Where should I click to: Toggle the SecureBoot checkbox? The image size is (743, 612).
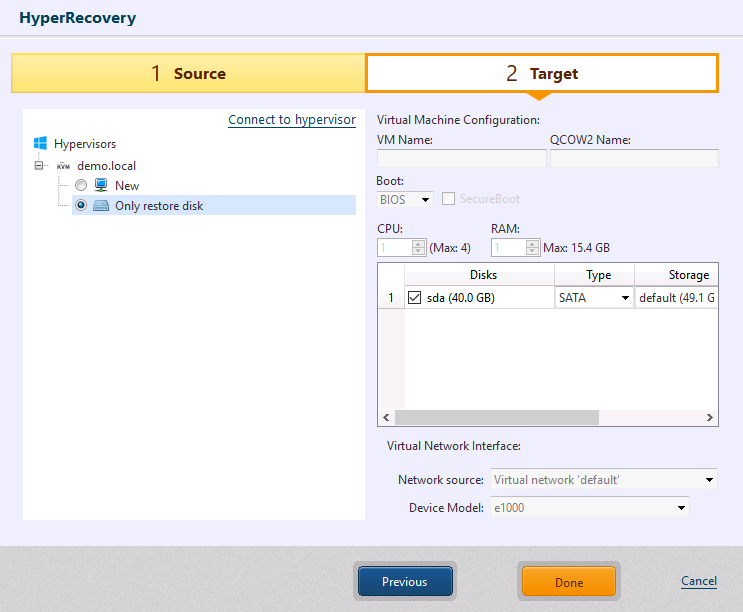(x=448, y=198)
